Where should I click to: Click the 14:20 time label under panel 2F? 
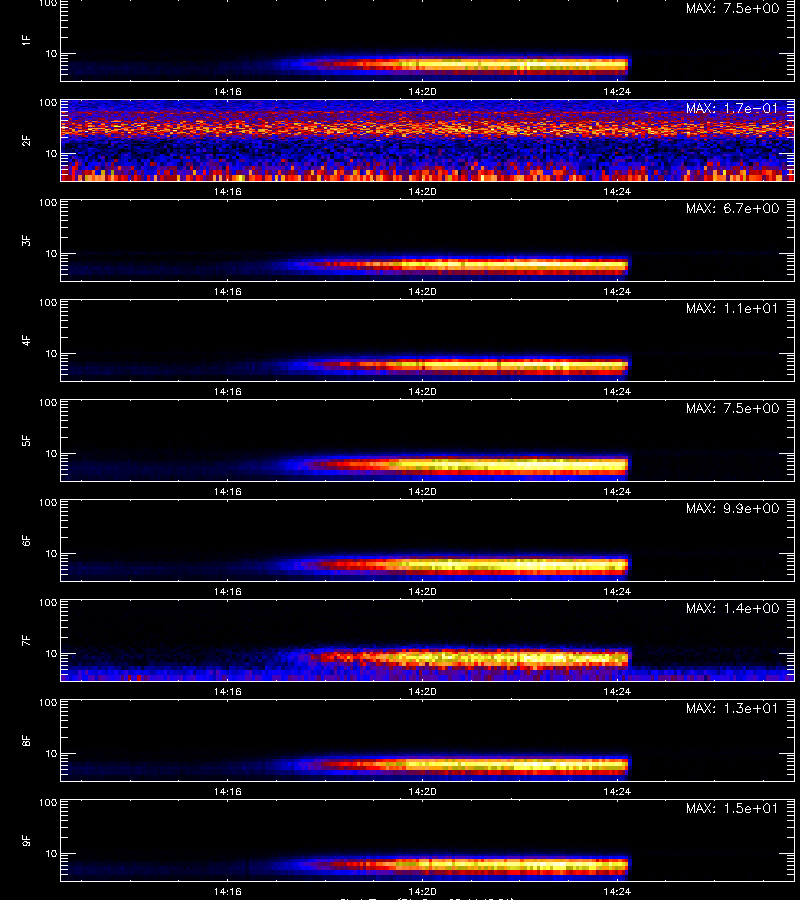(422, 192)
